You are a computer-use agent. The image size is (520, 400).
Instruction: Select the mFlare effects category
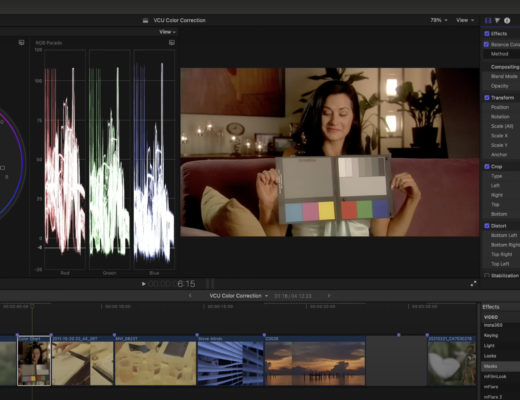coord(491,387)
